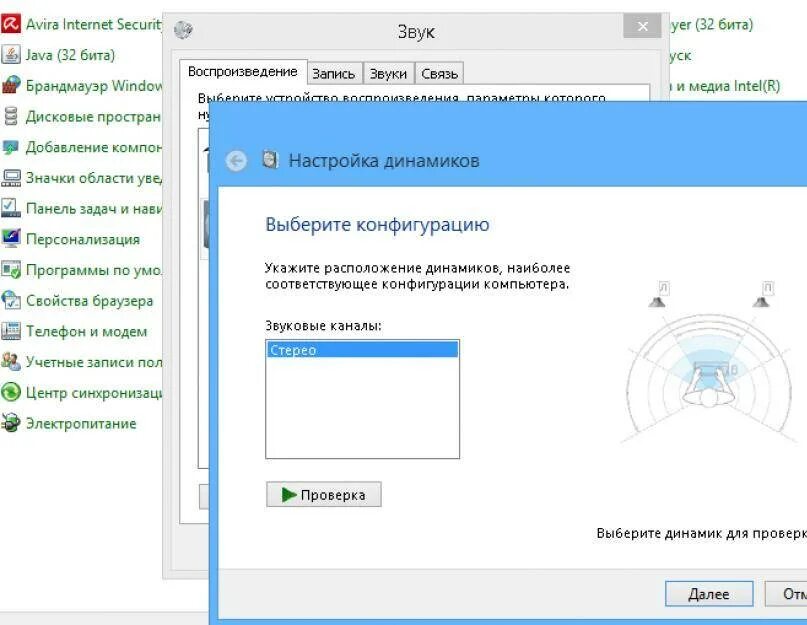Open the Персонализация link text
Screen dimensions: 807x625
tap(83, 239)
